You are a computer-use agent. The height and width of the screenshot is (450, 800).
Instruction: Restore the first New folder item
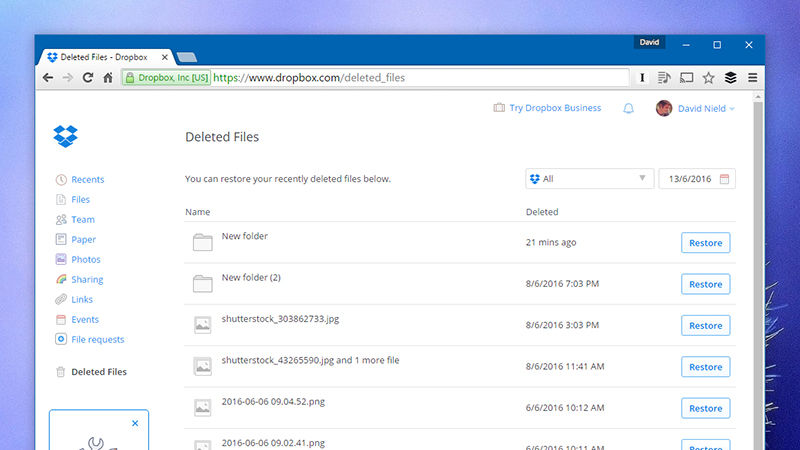pos(705,243)
